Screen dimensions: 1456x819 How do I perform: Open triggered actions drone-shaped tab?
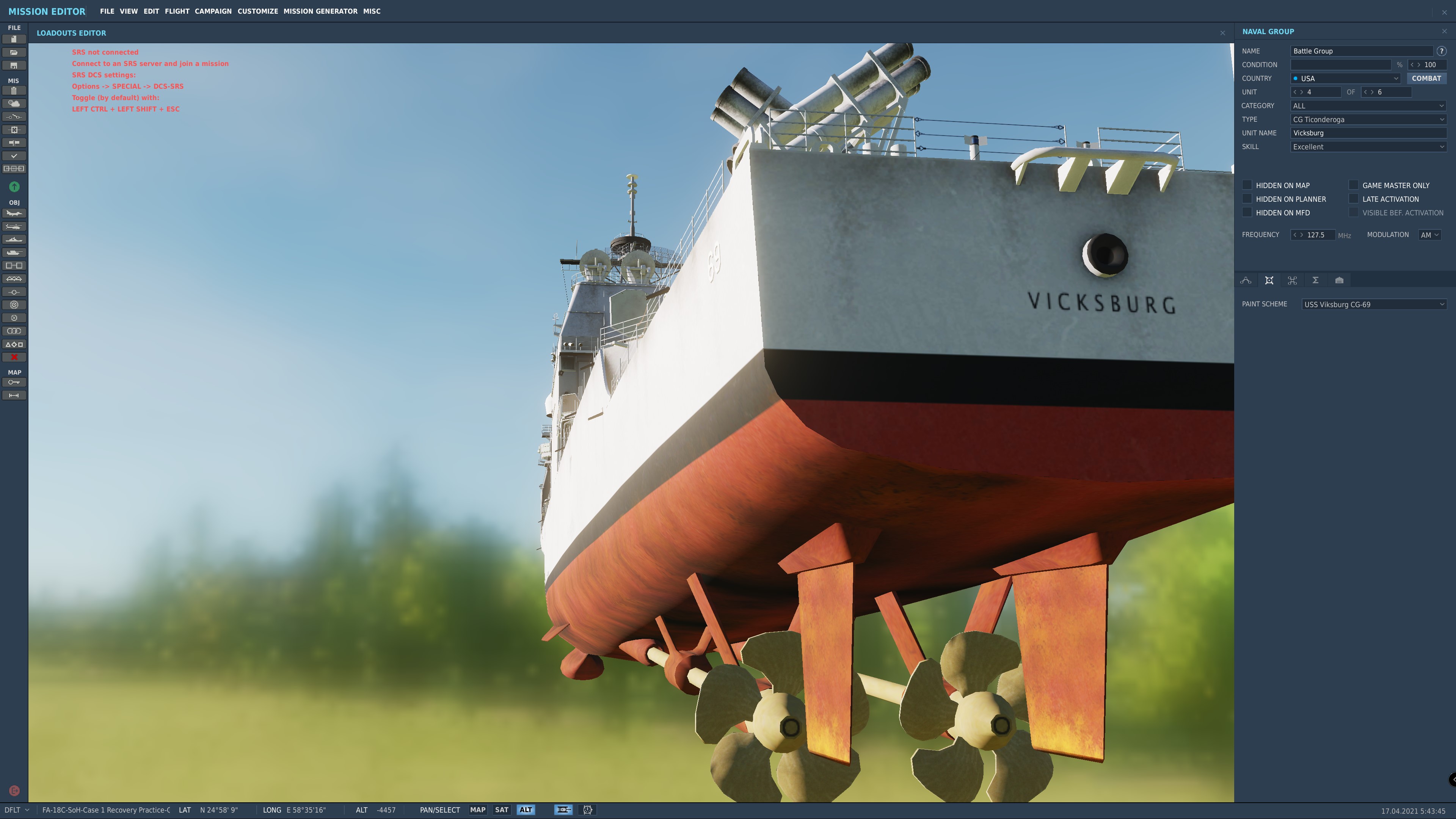[1292, 280]
